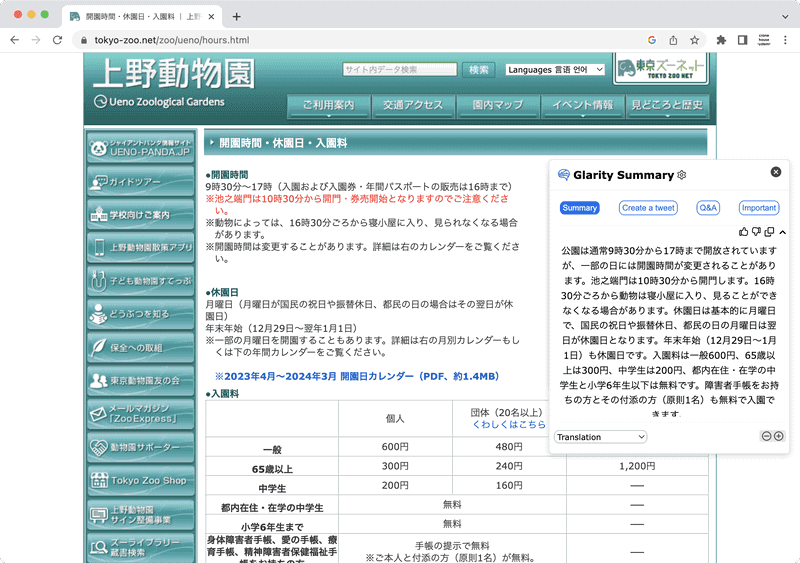Click the Glarity extension toolbar icon
This screenshot has width=800, height=563.
(764, 40)
